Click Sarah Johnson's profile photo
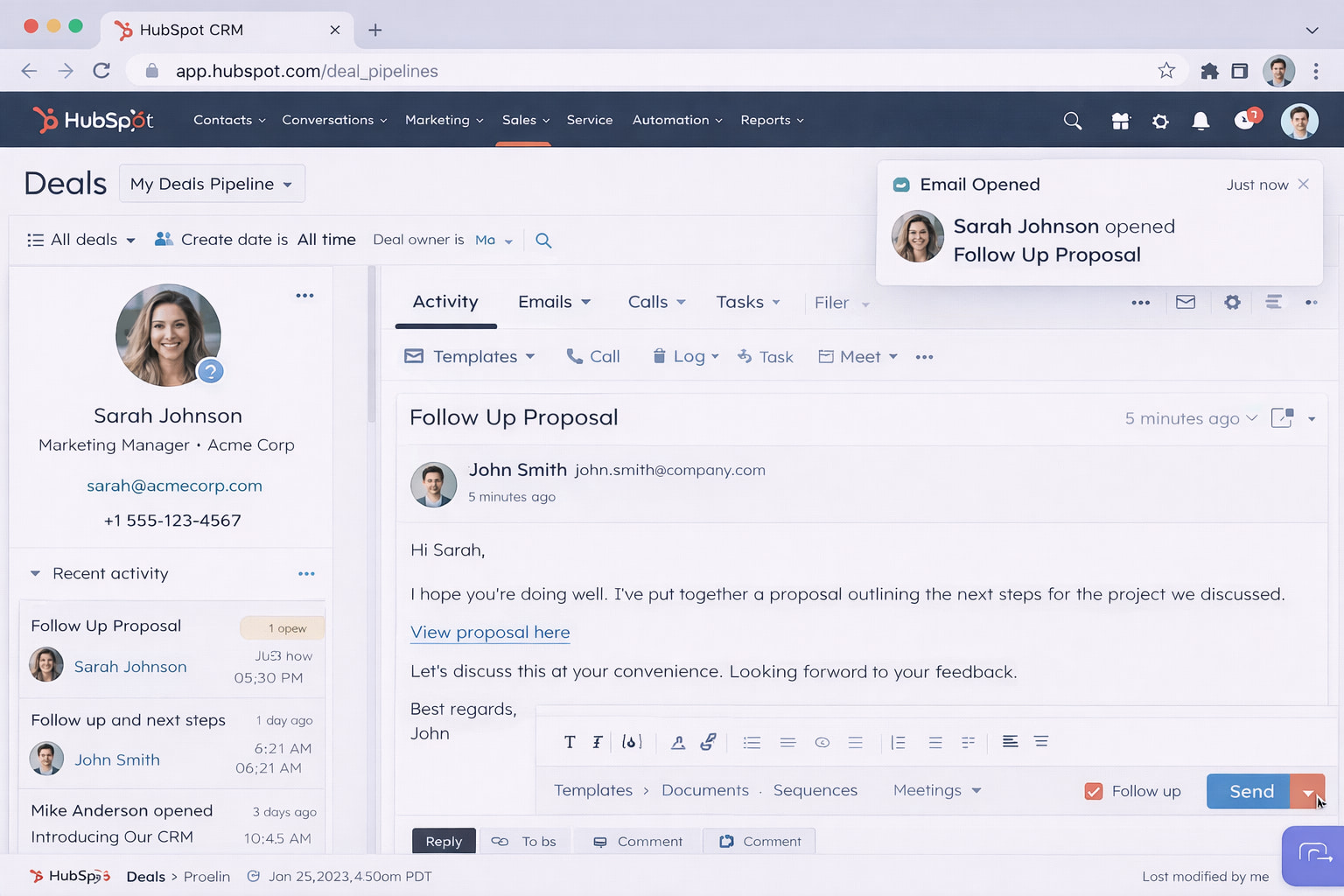 168,335
